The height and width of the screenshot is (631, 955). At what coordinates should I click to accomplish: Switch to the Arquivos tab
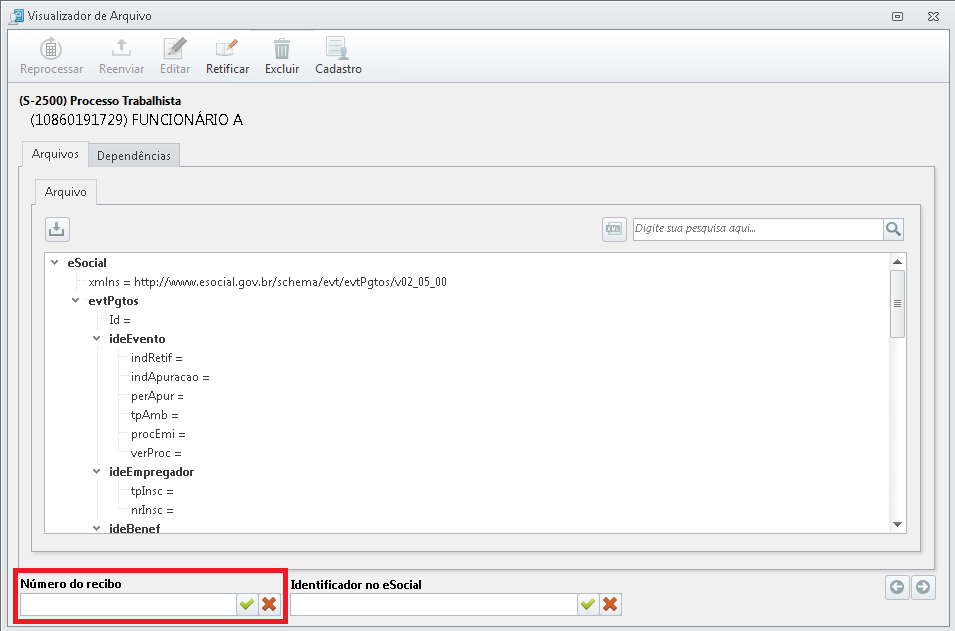click(55, 154)
